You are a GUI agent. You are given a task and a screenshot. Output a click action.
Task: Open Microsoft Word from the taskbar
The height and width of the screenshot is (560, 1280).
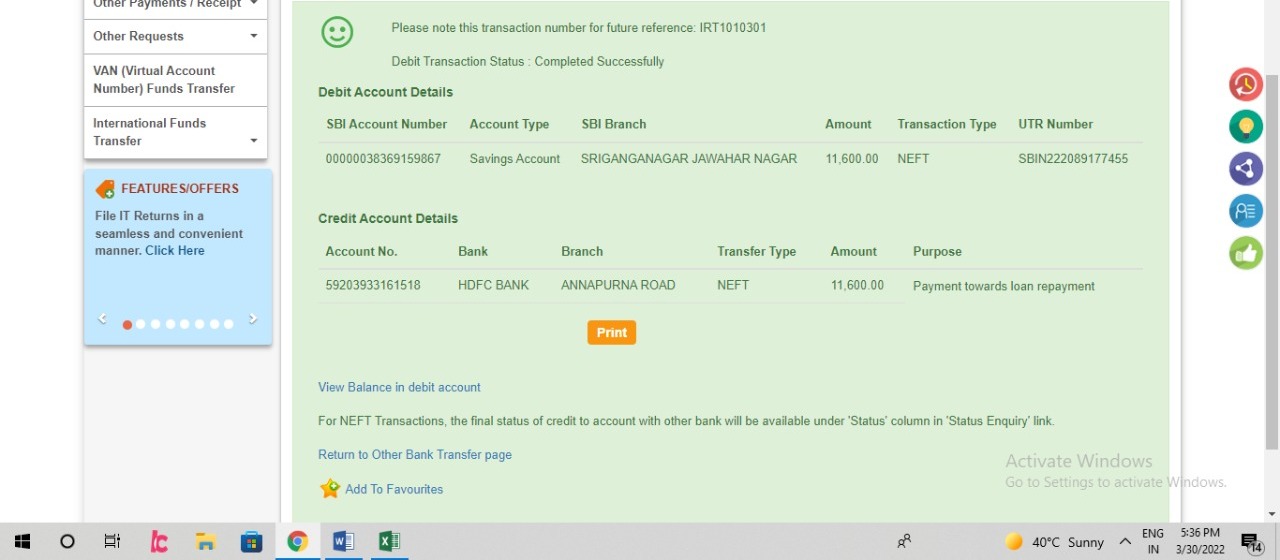(x=343, y=542)
